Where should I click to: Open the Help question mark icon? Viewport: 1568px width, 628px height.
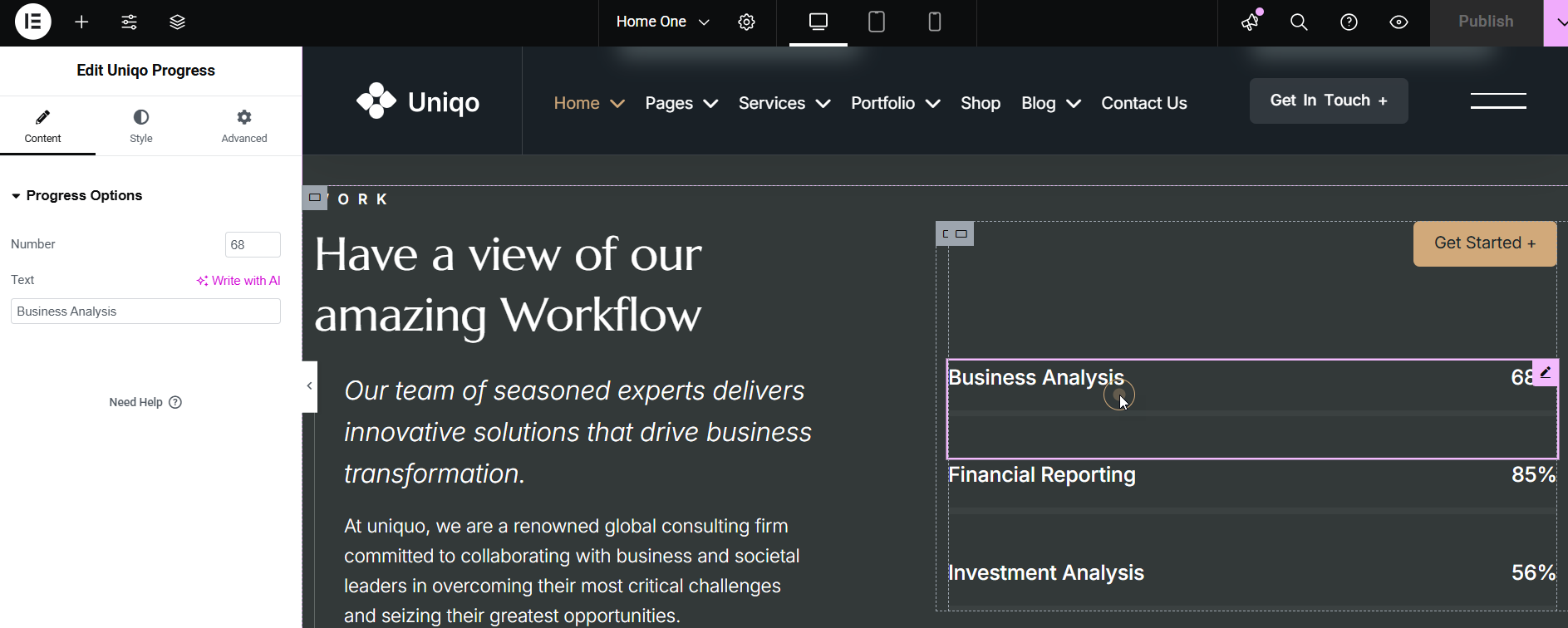point(1349,22)
